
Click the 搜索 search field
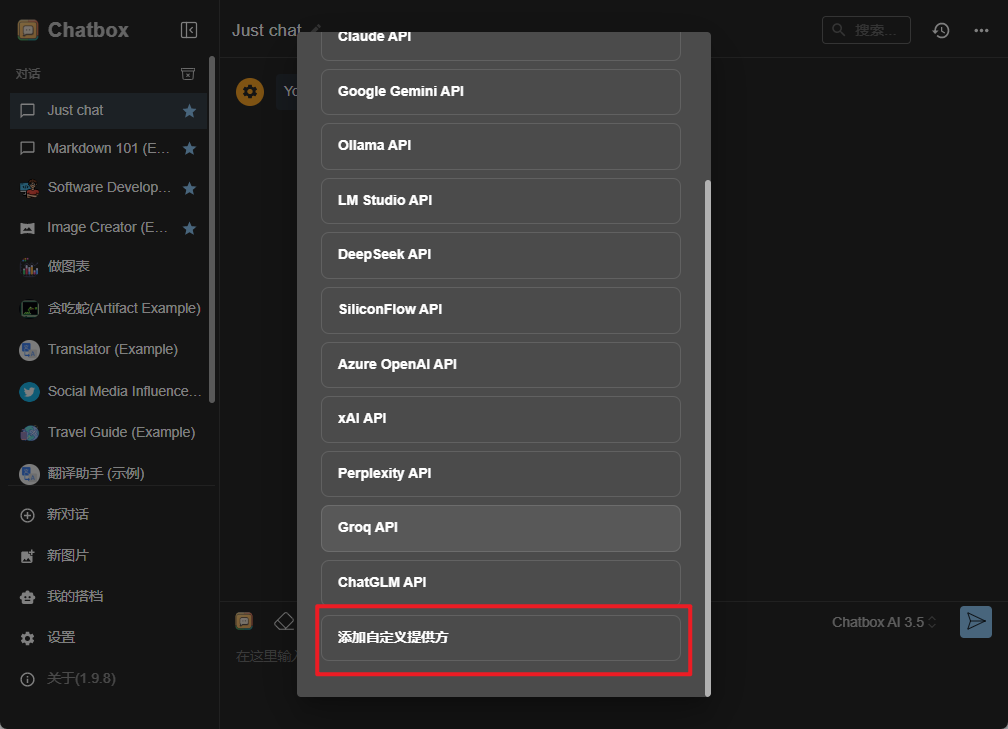point(866,30)
